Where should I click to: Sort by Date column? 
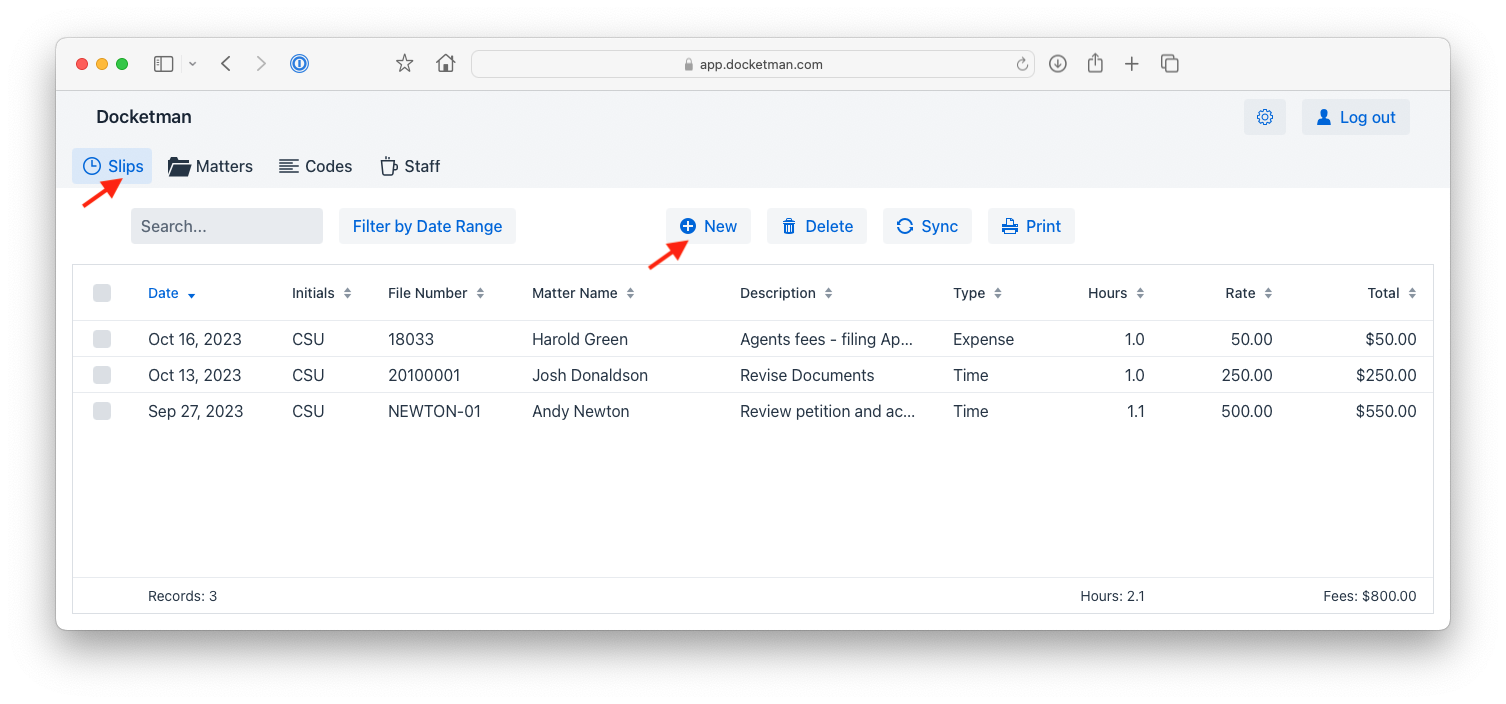pyautogui.click(x=172, y=293)
